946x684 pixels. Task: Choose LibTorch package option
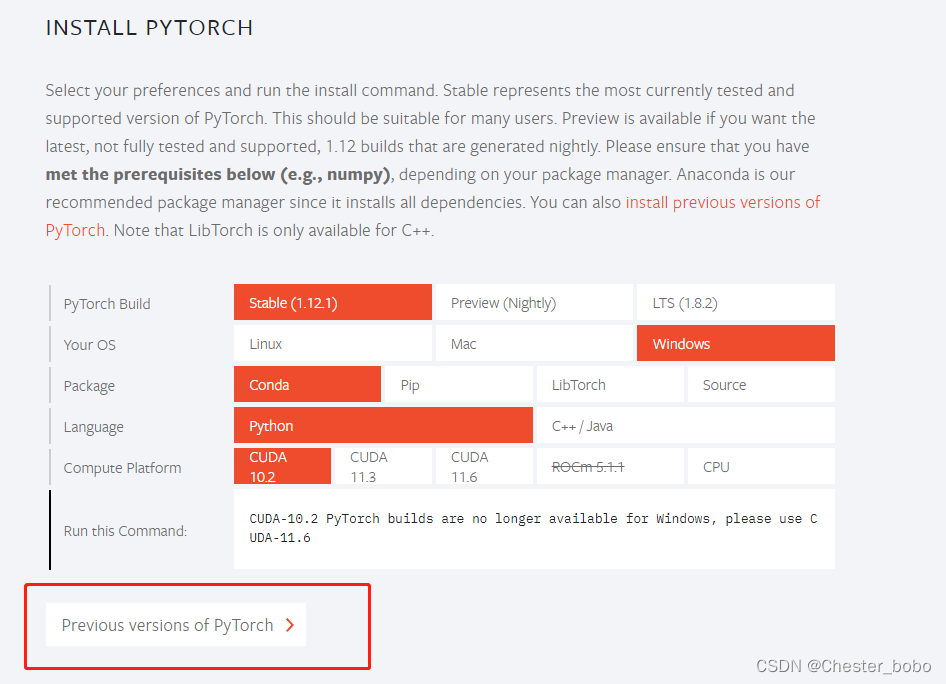click(x=609, y=385)
